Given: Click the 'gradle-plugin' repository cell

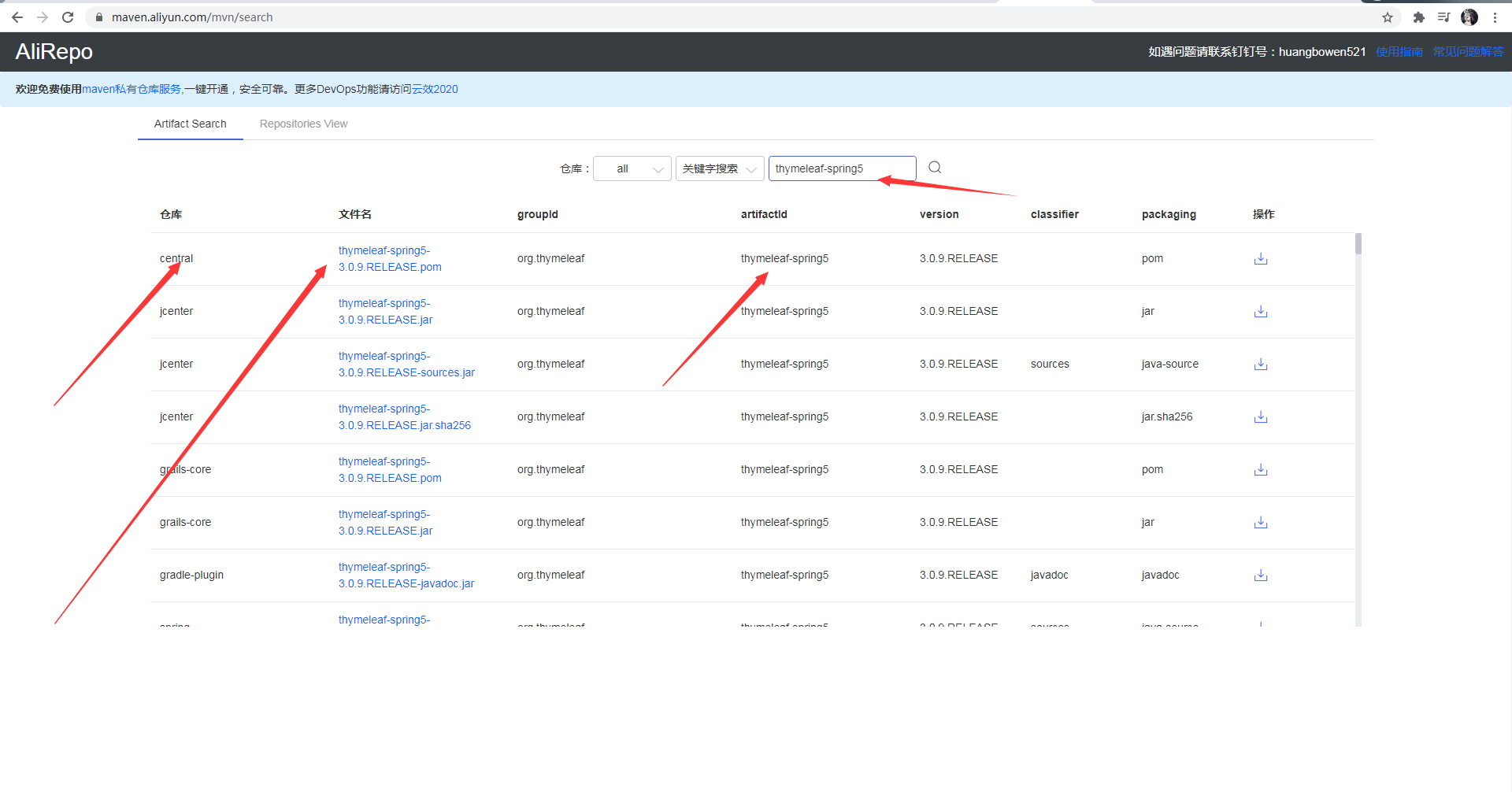Looking at the screenshot, I should click(x=191, y=575).
